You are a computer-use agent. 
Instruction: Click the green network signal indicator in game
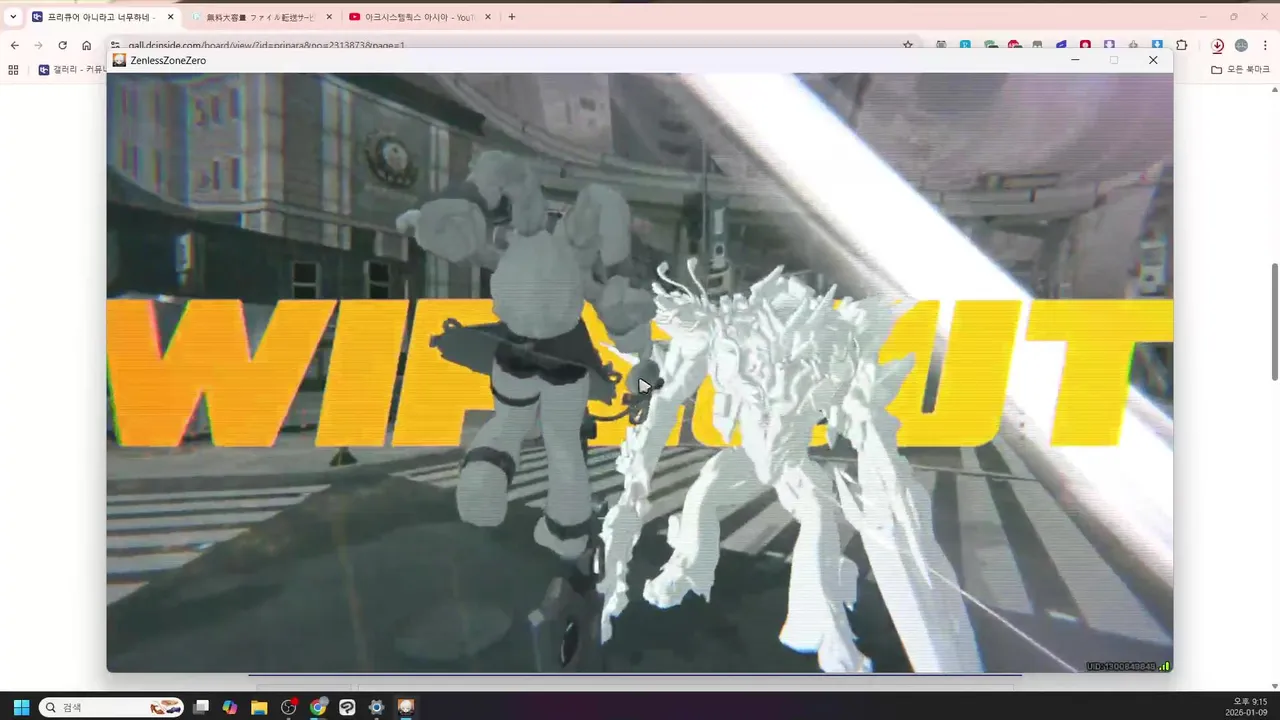[1165, 666]
